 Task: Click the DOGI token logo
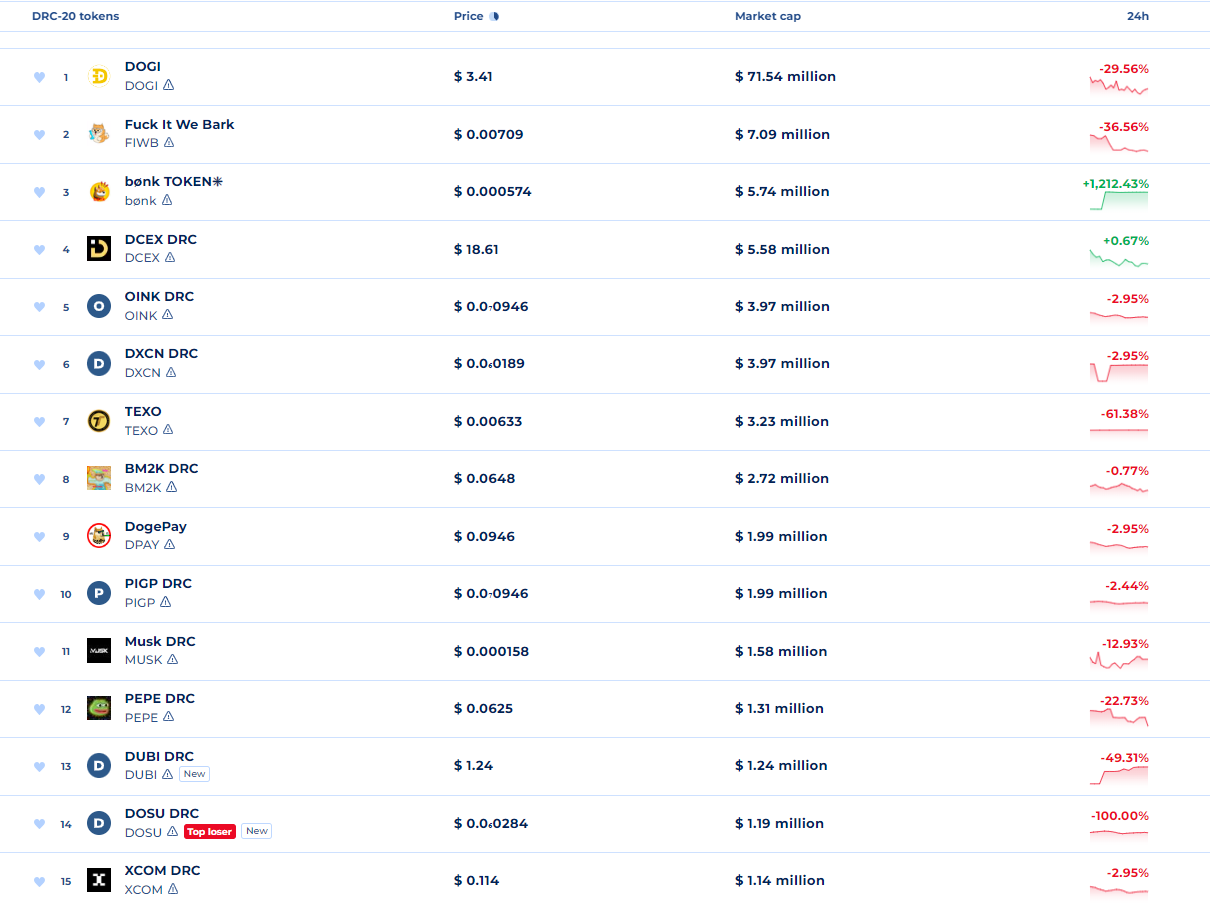click(x=98, y=76)
